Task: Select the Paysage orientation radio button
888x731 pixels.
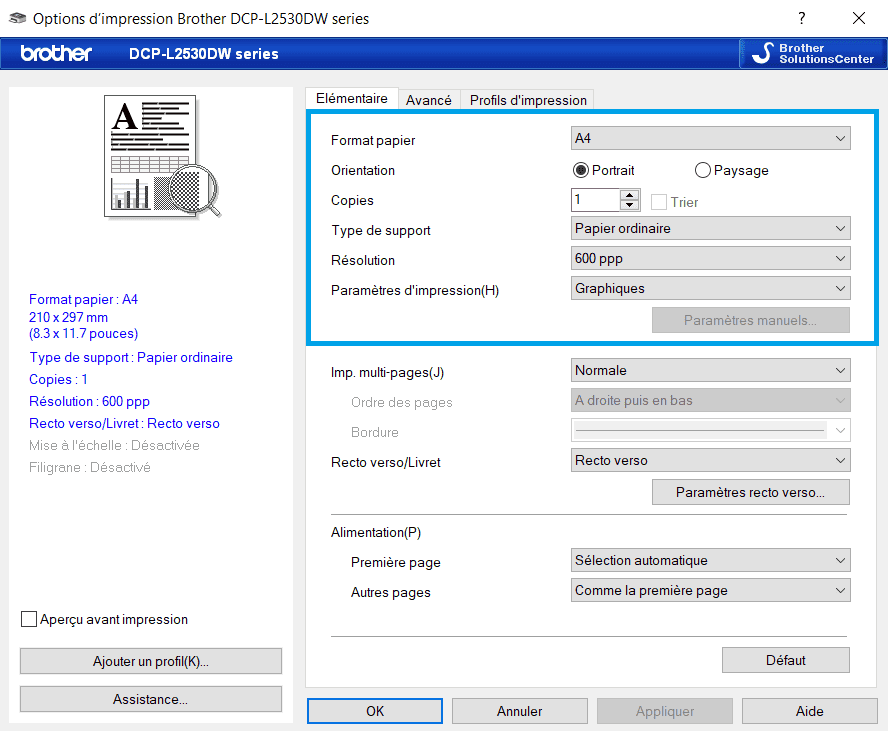Action: tap(702, 170)
